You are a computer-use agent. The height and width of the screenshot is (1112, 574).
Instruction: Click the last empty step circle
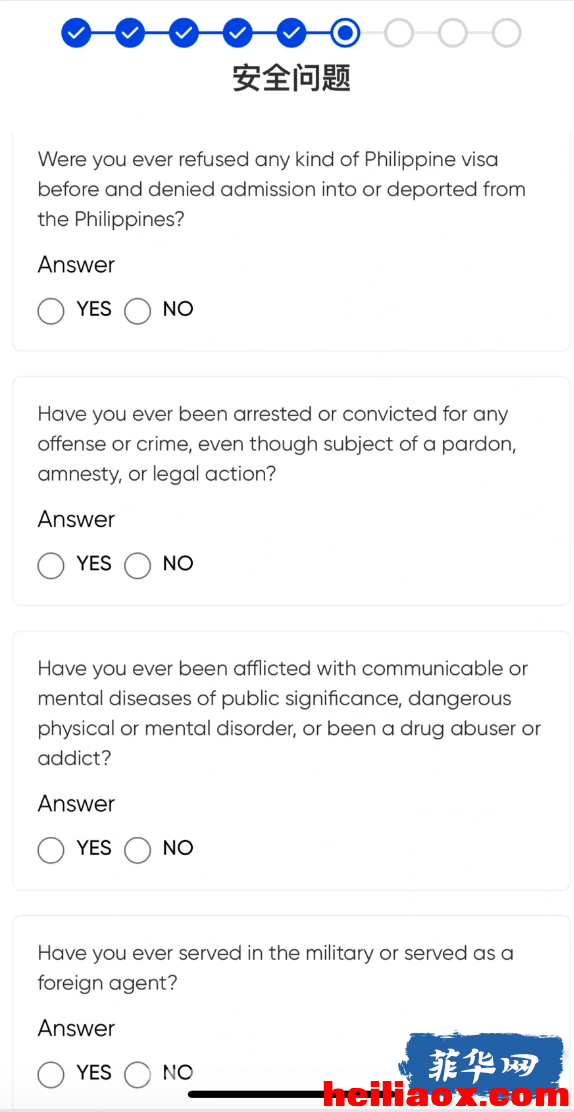(x=507, y=33)
